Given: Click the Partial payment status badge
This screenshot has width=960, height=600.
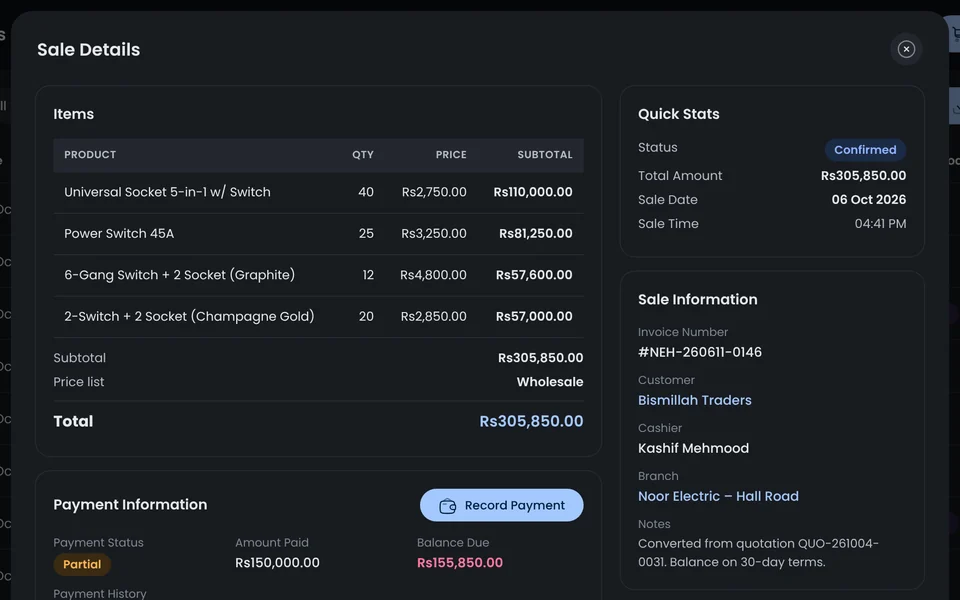Looking at the screenshot, I should (x=82, y=564).
